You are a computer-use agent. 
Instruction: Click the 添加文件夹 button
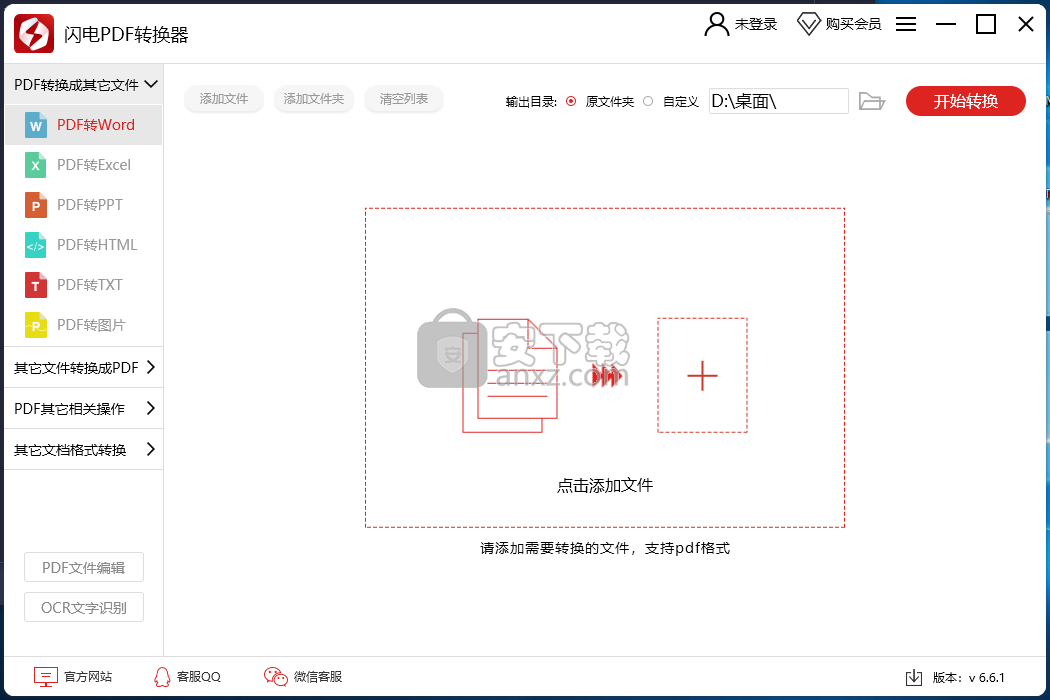[313, 98]
